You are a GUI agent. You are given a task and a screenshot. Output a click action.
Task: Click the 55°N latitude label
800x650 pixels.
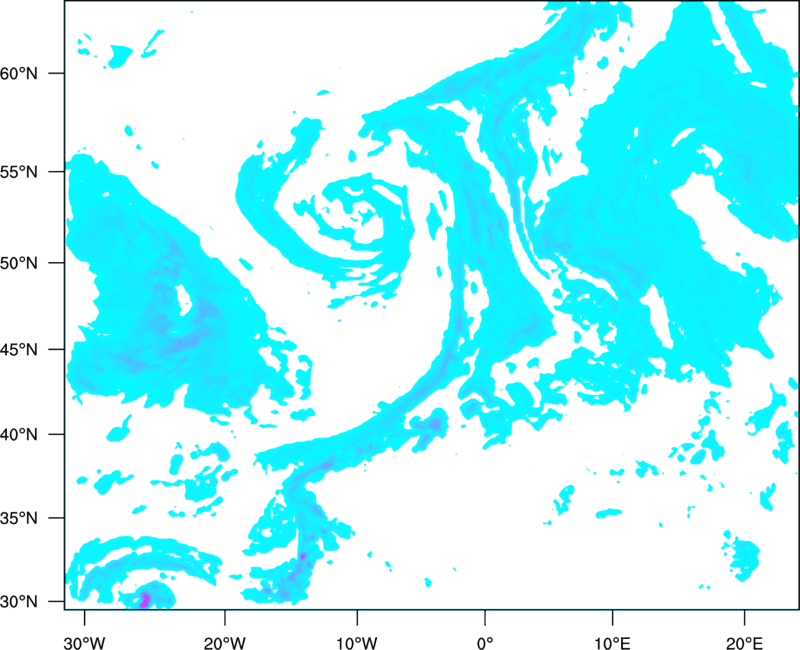click(x=19, y=171)
